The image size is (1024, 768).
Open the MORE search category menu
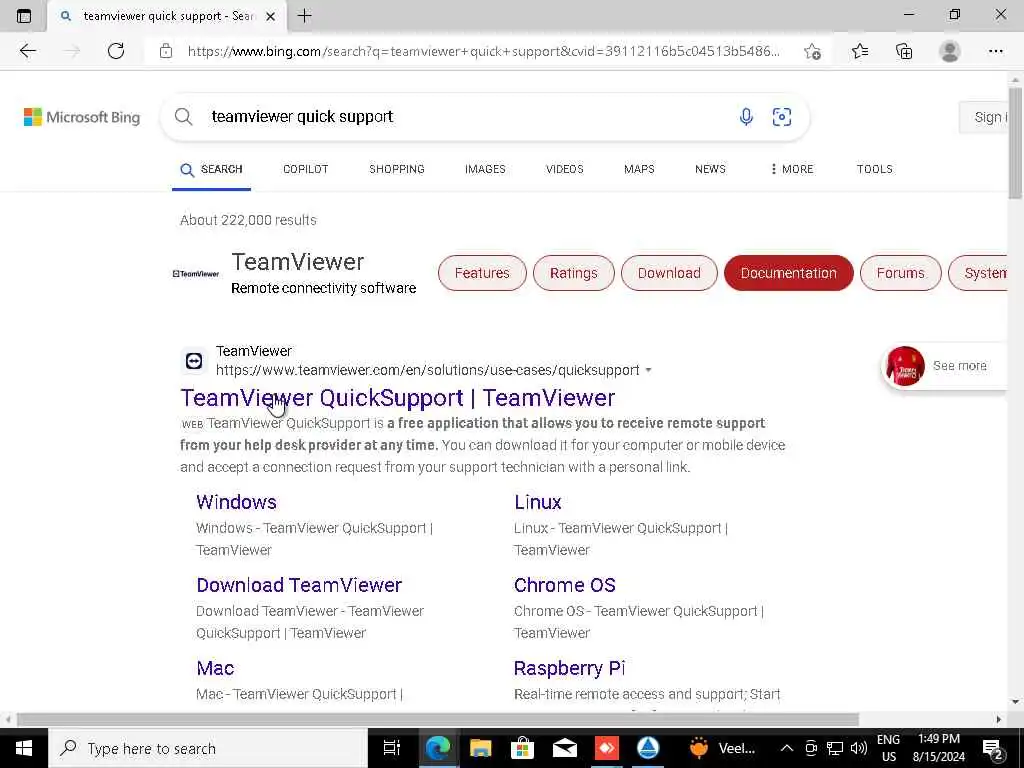click(x=792, y=169)
